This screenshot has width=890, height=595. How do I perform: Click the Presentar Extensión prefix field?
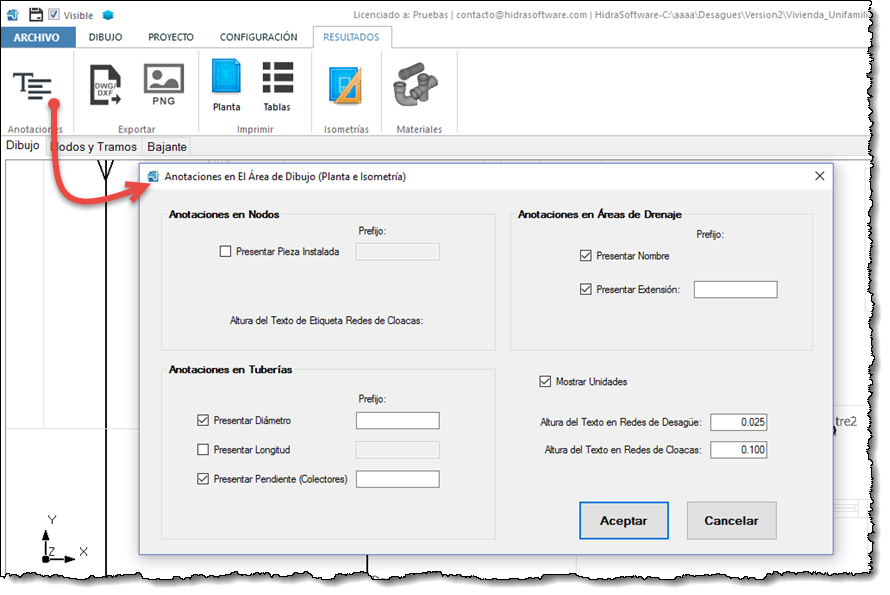735,290
